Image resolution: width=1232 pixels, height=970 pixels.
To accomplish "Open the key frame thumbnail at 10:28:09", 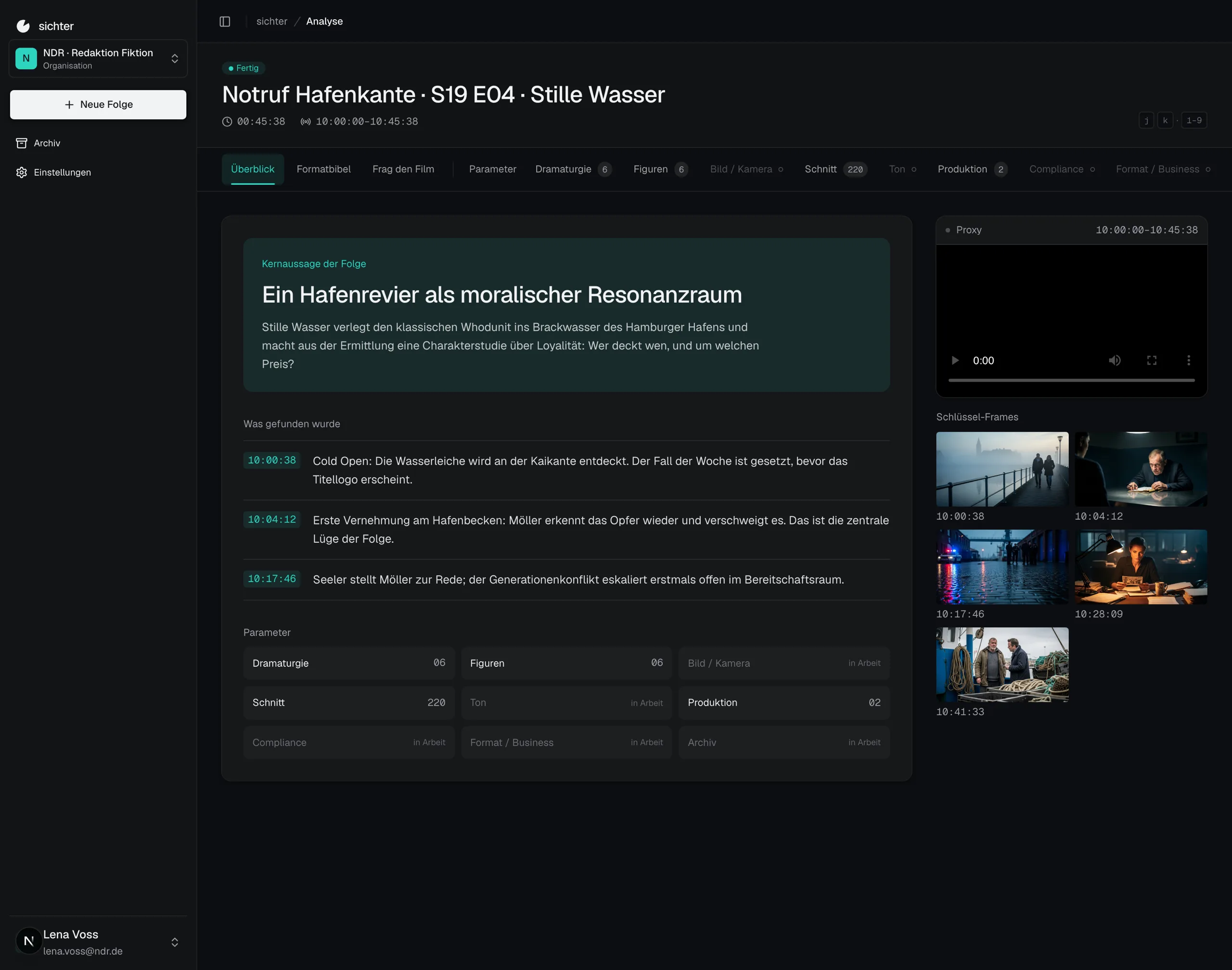I will [x=1141, y=567].
